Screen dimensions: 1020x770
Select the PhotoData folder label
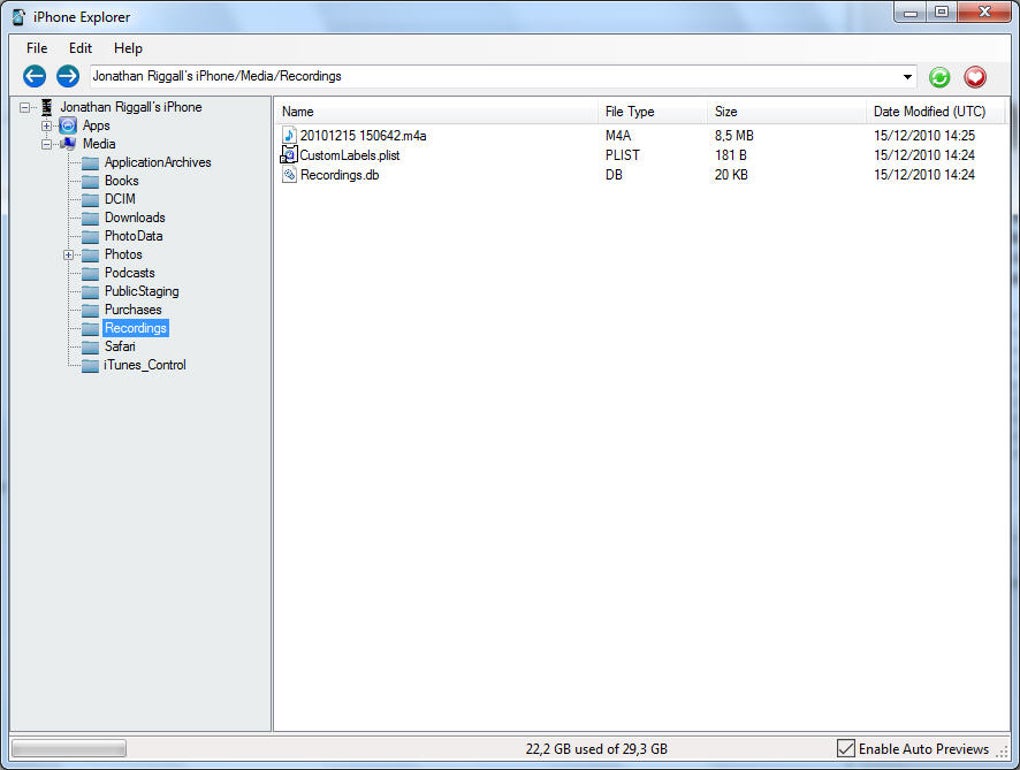134,235
